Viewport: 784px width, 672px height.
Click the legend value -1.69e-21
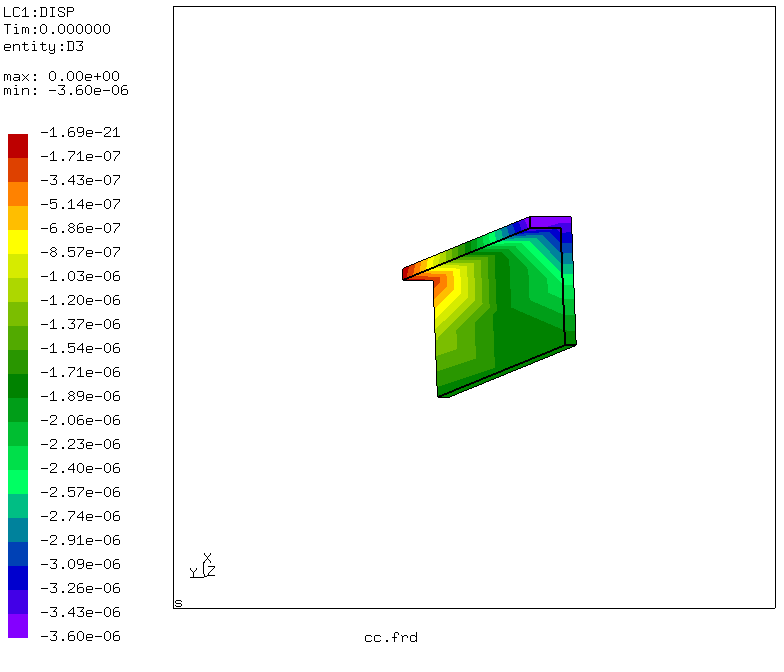(80, 132)
